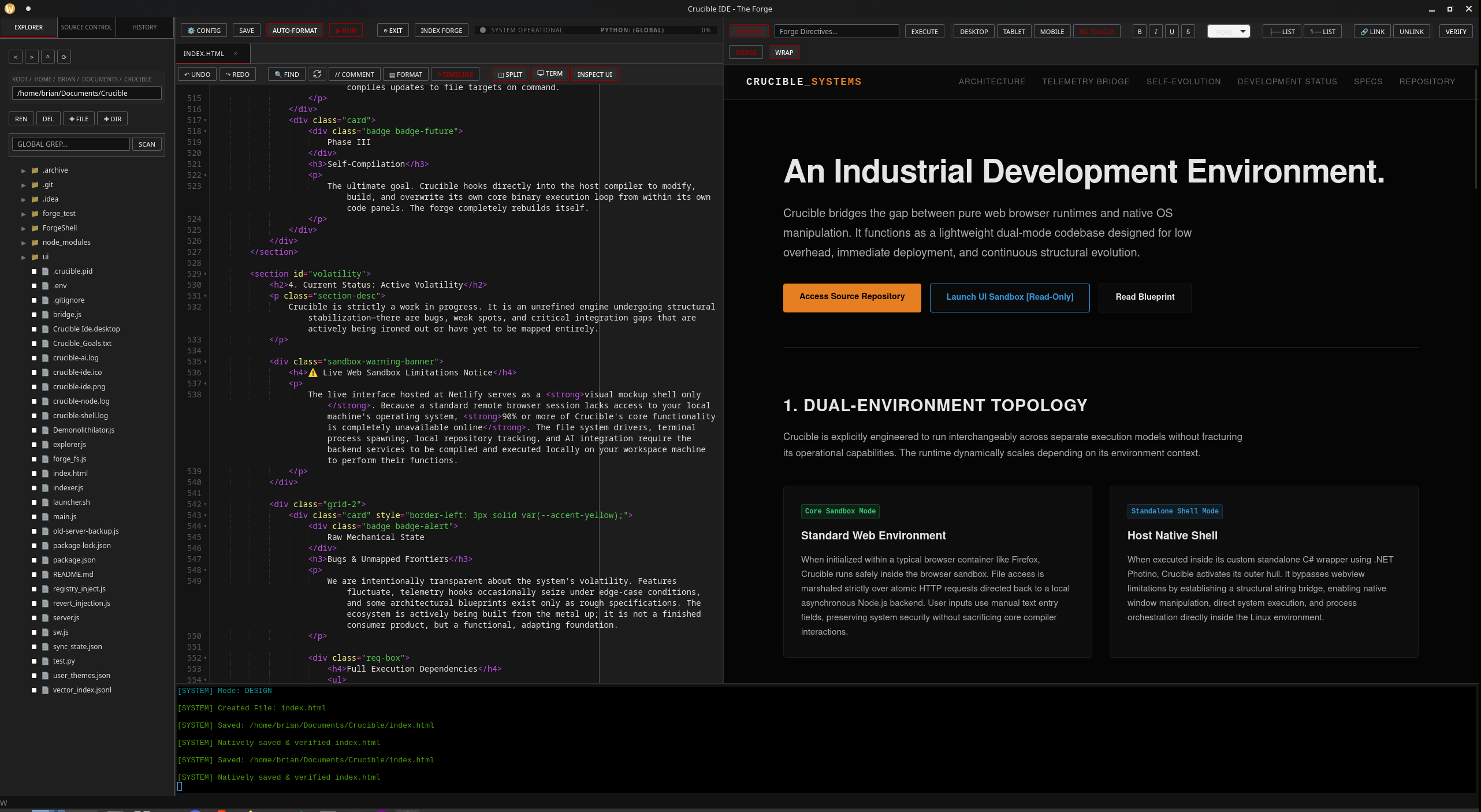Expand the ui folder
Screen dimensions: 1481x812
[24, 257]
